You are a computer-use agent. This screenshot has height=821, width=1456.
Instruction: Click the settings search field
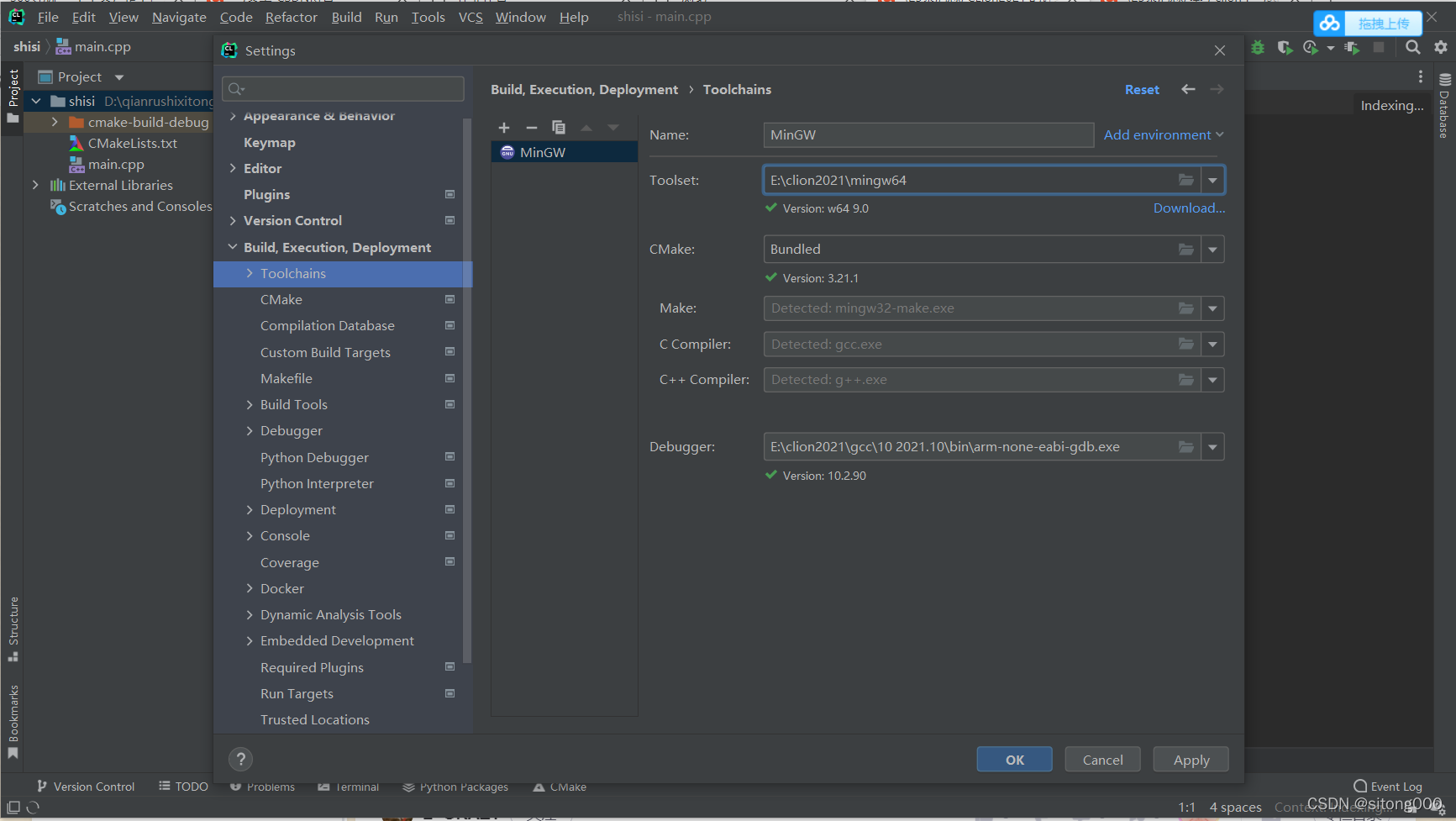pyautogui.click(x=343, y=89)
